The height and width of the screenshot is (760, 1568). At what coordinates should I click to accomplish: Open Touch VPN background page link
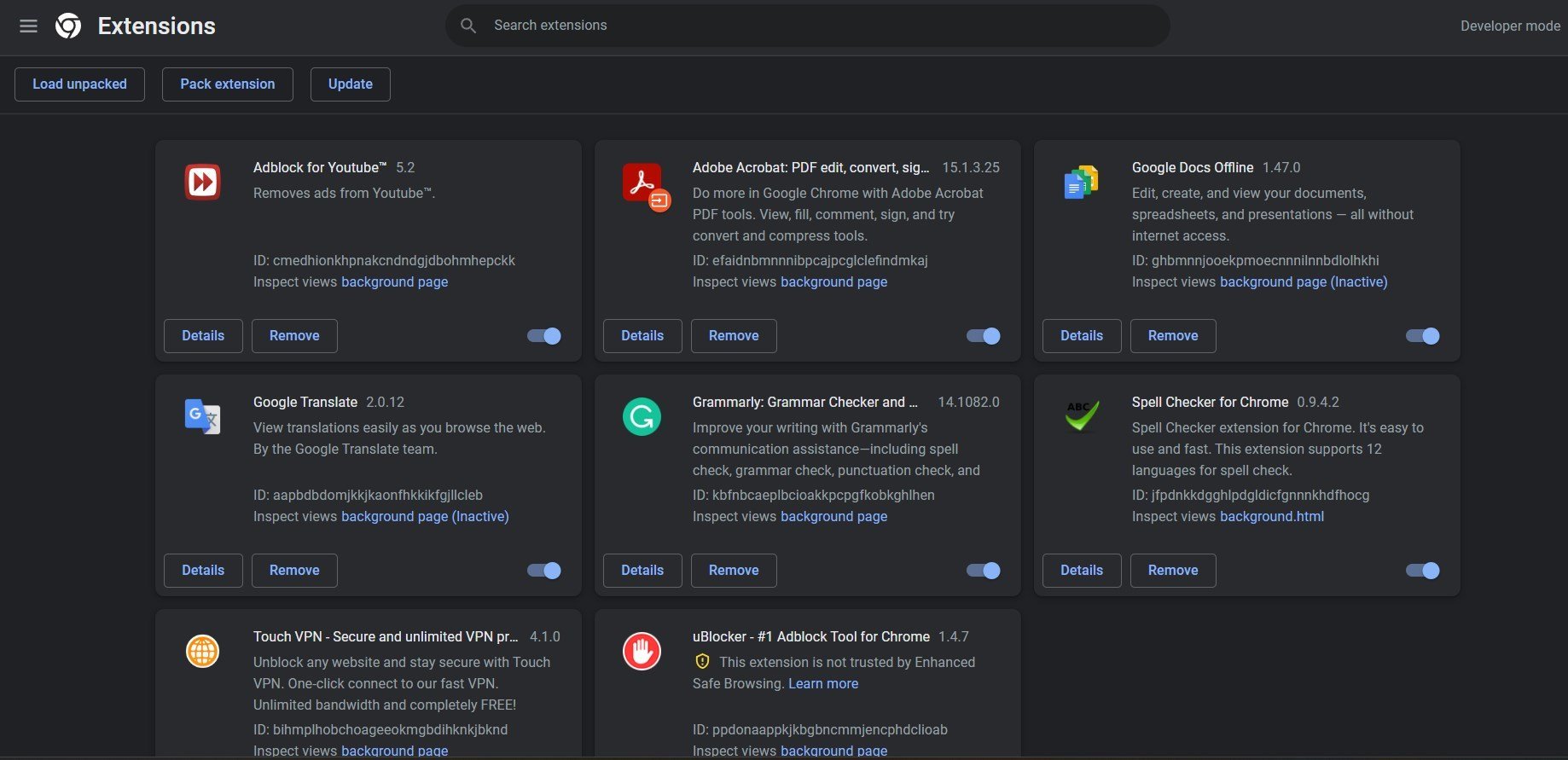[x=394, y=751]
